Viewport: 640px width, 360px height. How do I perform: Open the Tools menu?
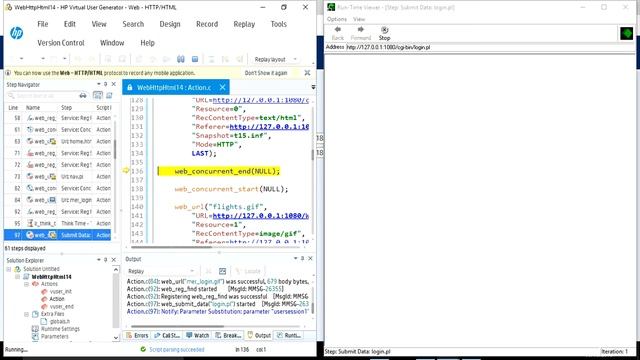click(x=279, y=24)
